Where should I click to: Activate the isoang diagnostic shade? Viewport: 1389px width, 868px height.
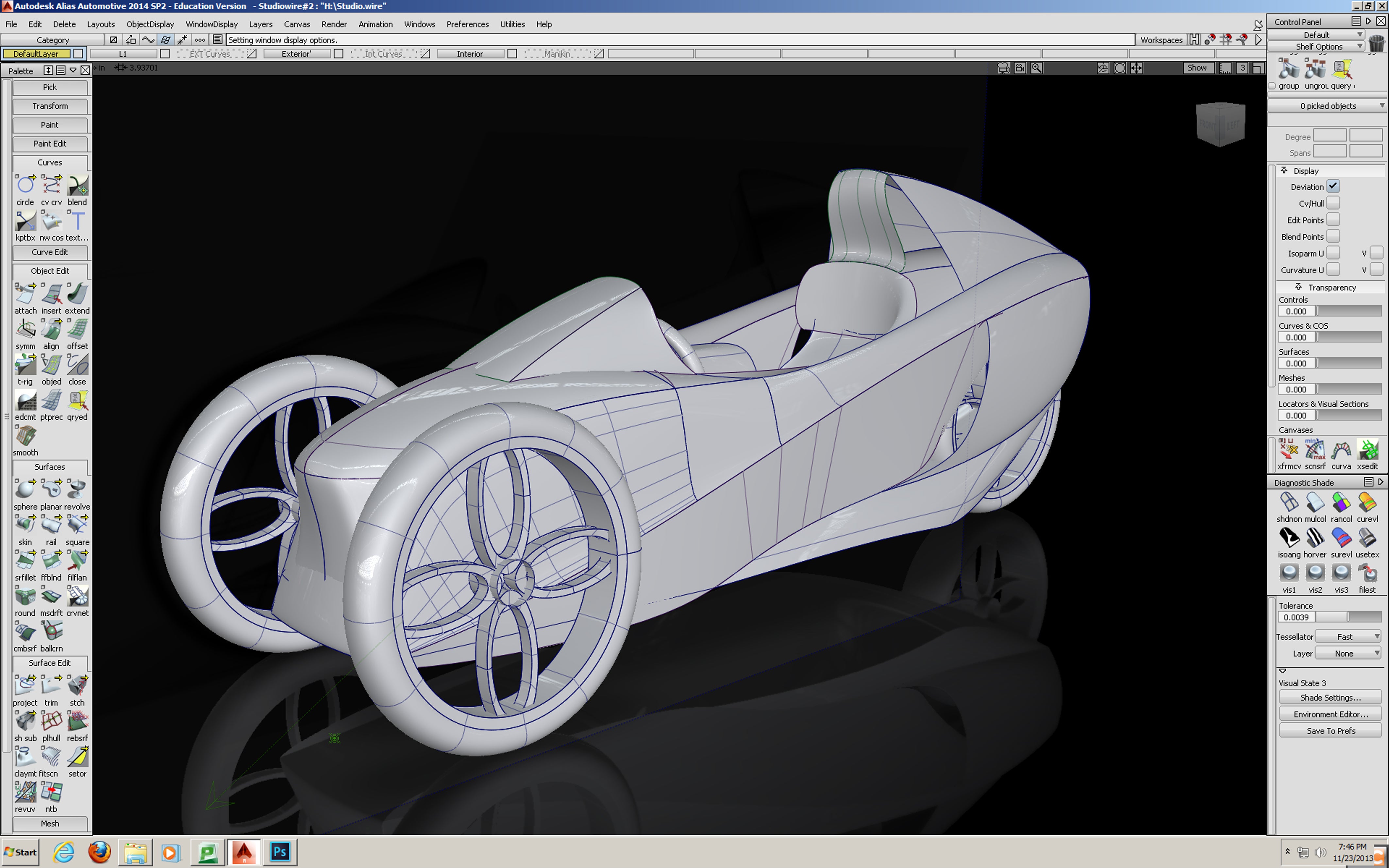(1289, 538)
